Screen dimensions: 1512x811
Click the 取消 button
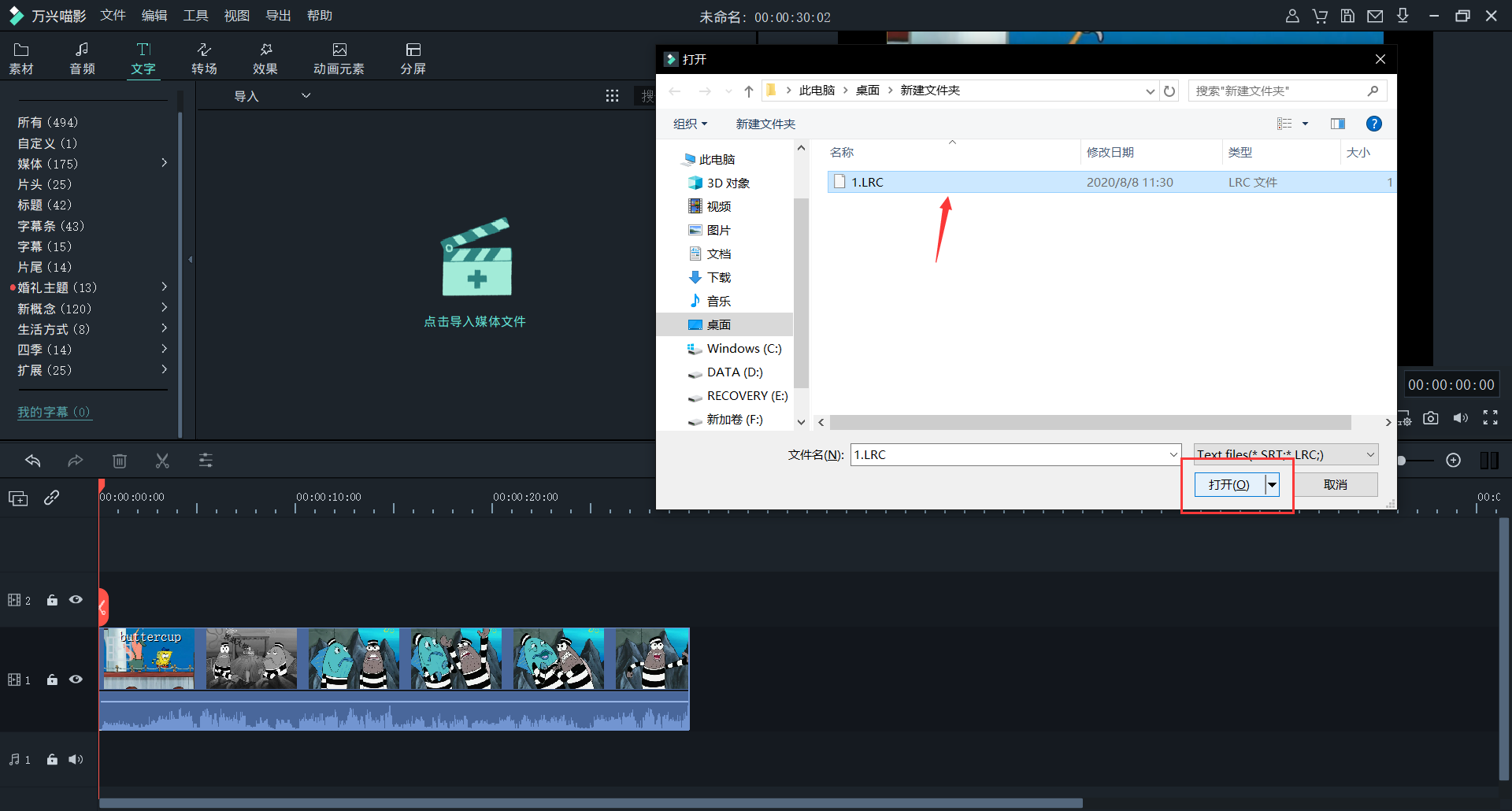click(1336, 485)
